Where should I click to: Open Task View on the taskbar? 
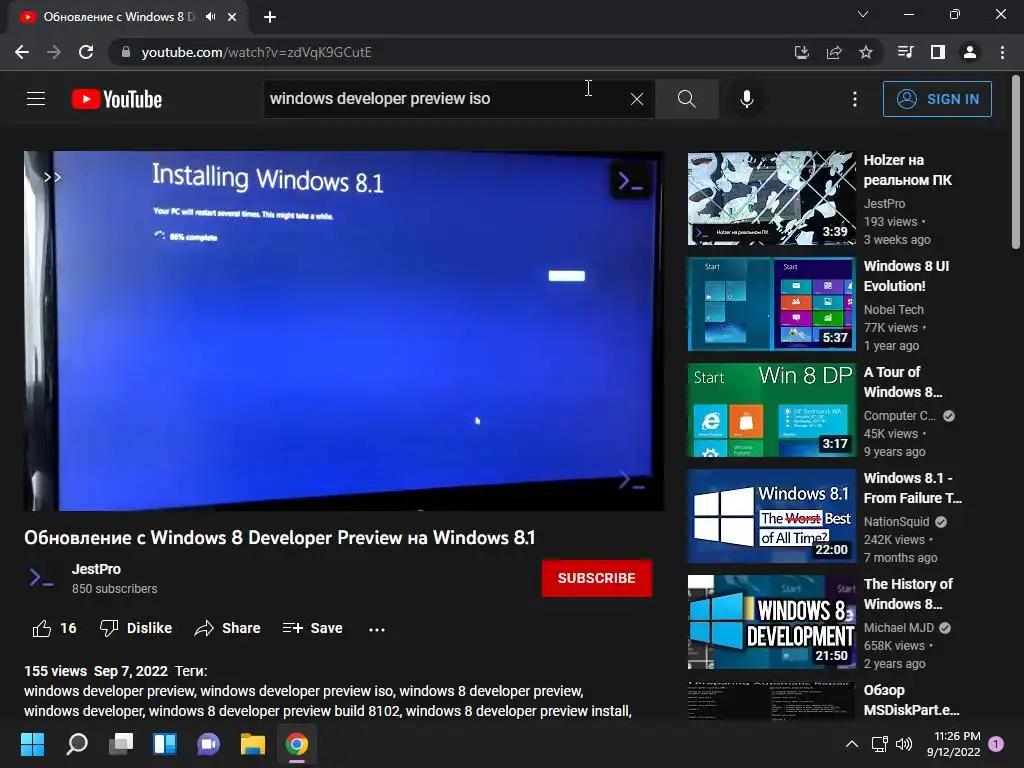(x=121, y=744)
